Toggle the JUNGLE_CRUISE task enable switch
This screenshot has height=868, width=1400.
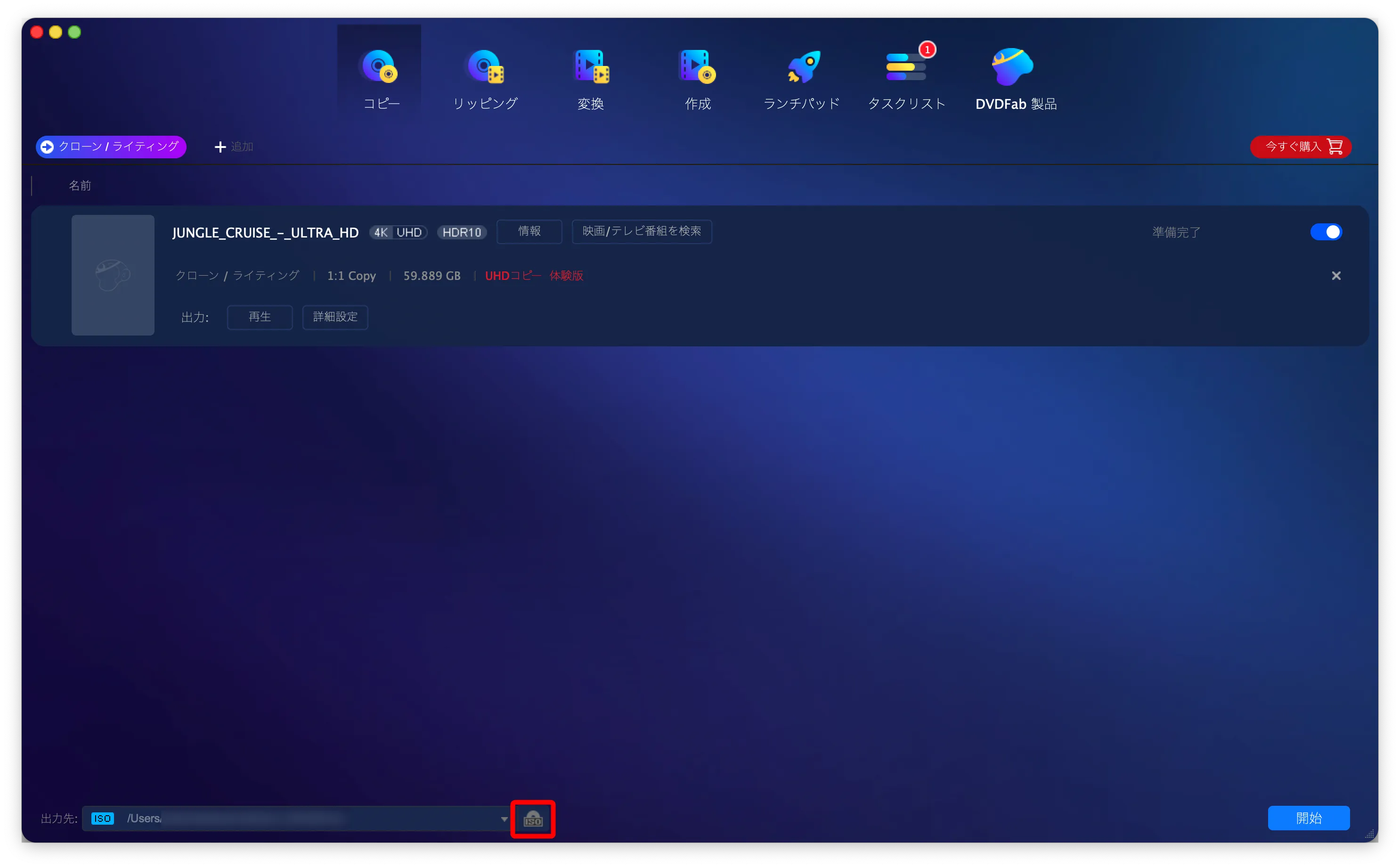(1326, 232)
